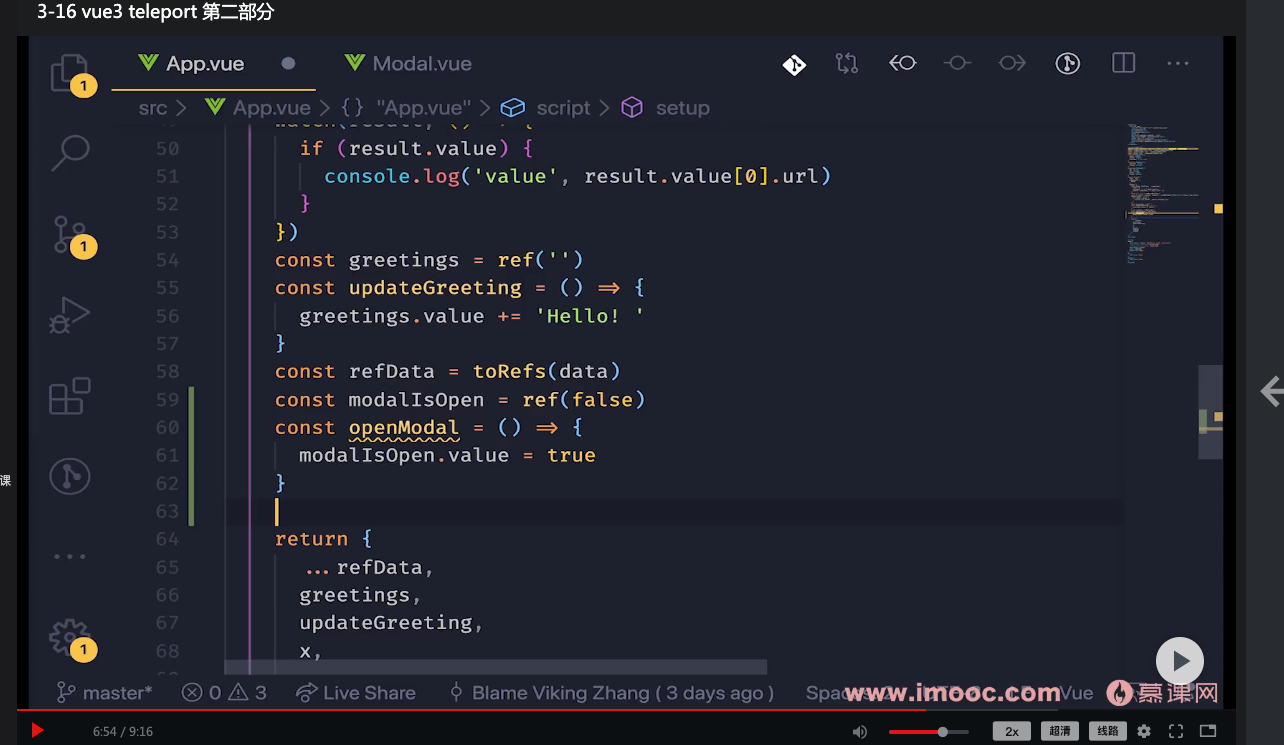This screenshot has width=1284, height=745.
Task: Click the editor vertical scrollbar thumb
Action: click(x=1210, y=412)
